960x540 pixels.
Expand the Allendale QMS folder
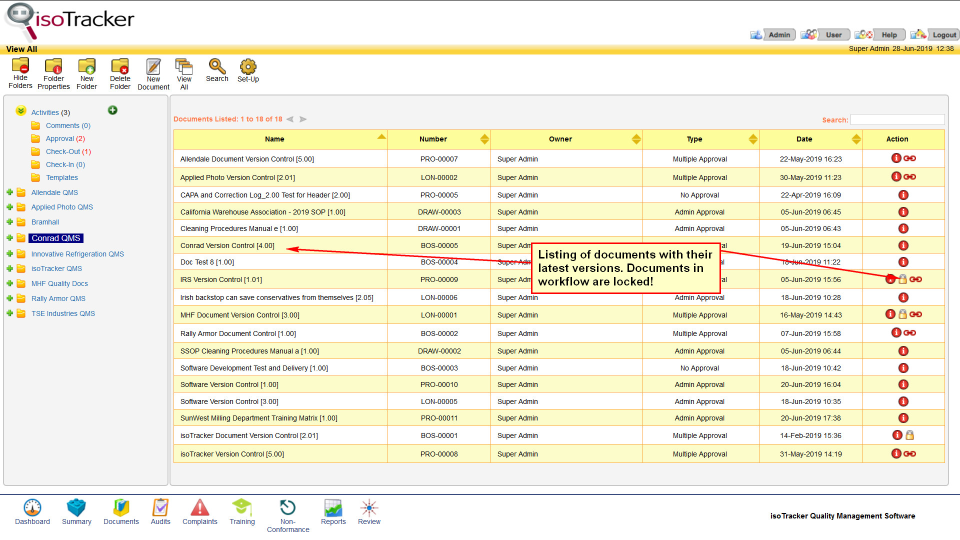pos(10,192)
